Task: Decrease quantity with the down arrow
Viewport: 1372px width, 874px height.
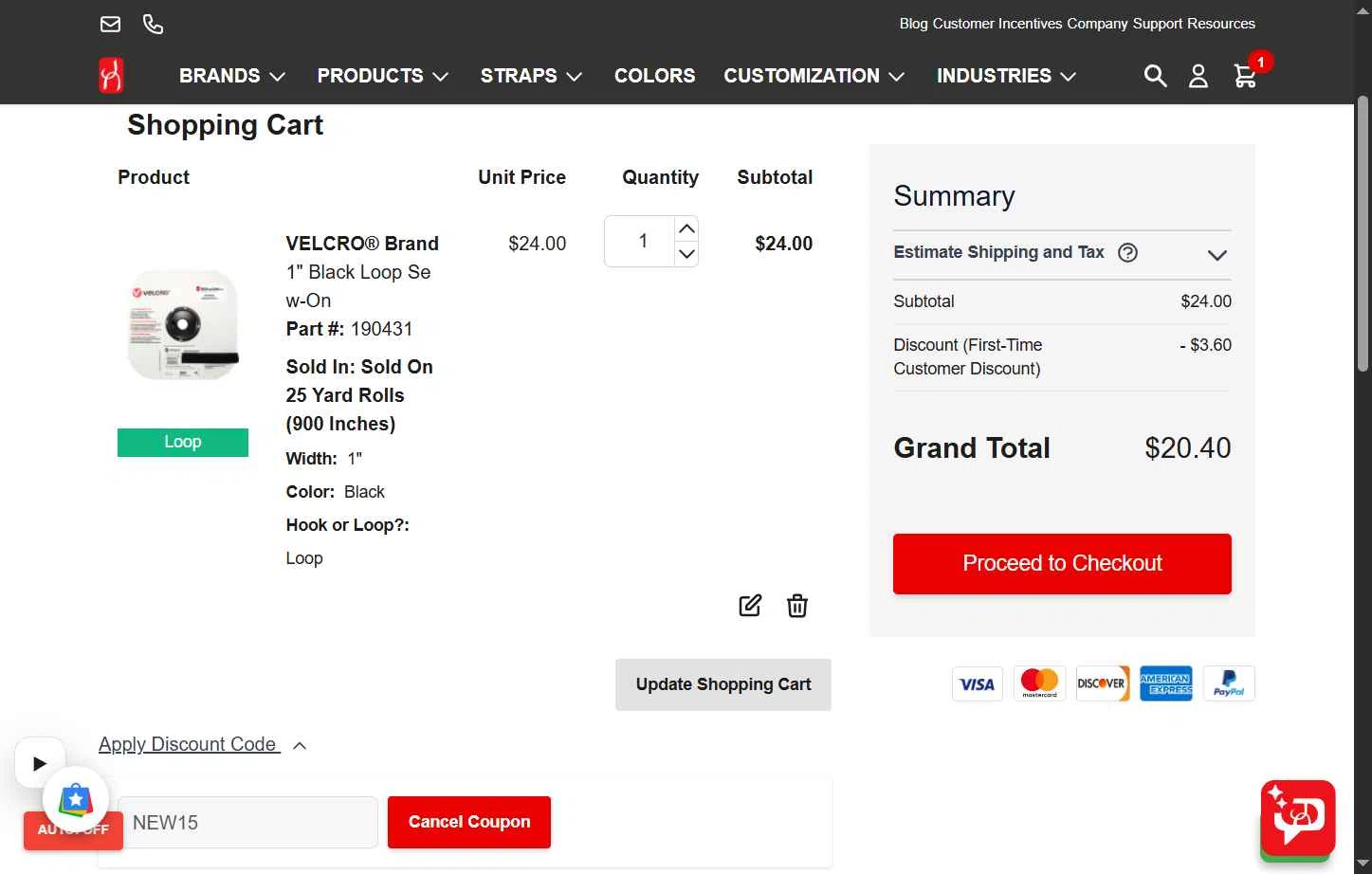Action: click(x=687, y=254)
